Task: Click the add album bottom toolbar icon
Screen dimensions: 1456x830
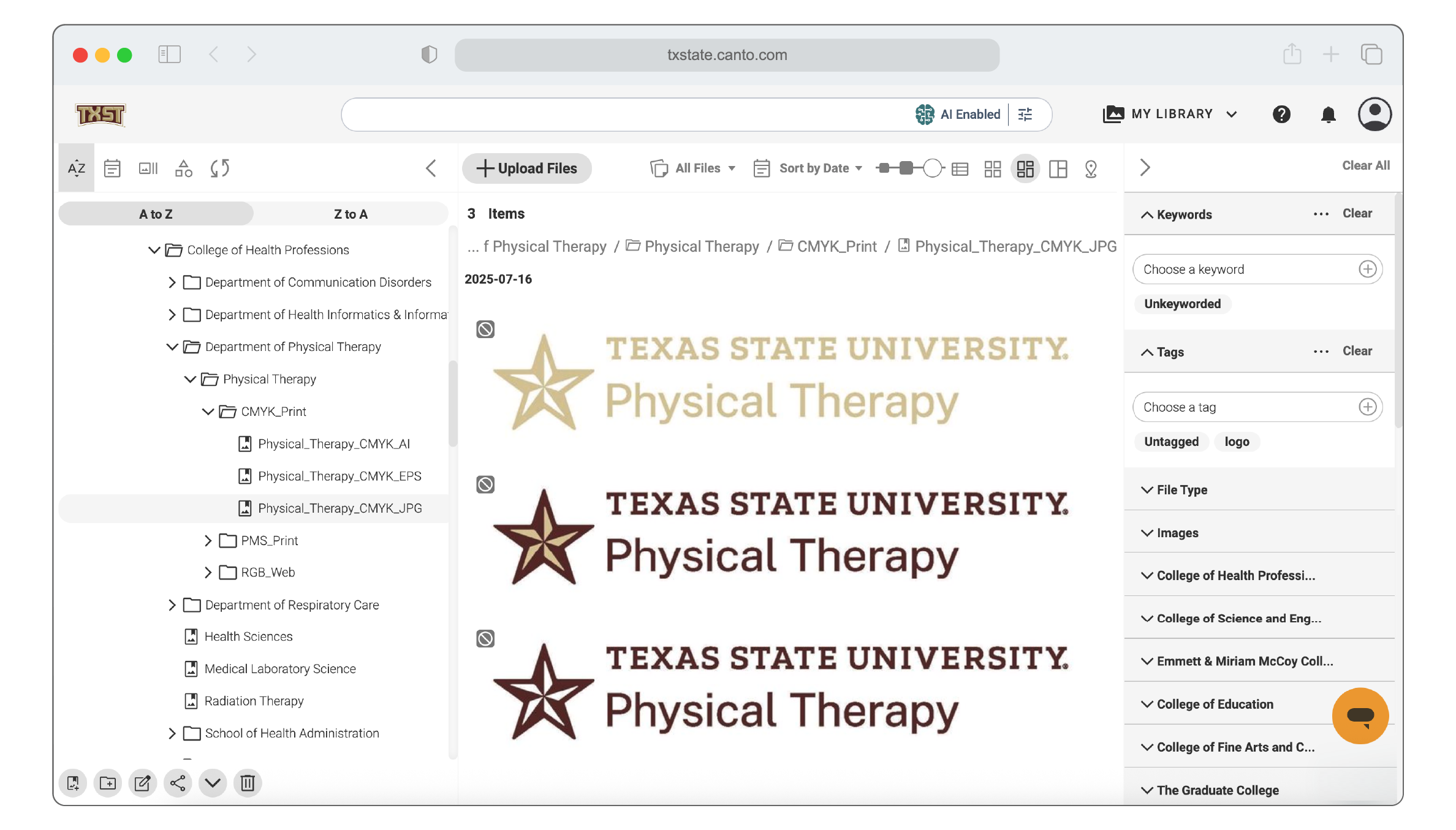Action: point(73,783)
